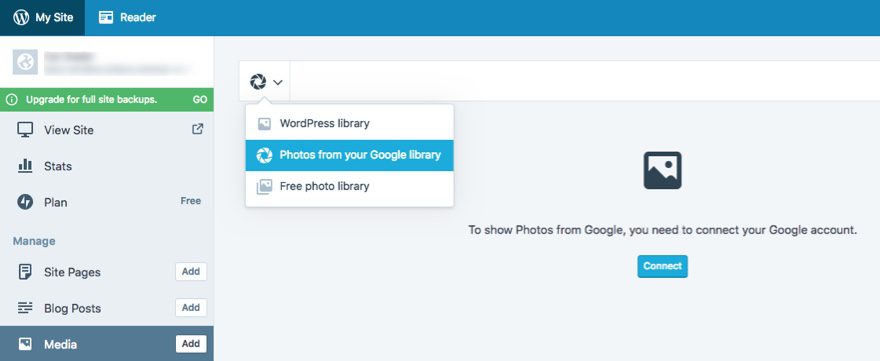Click the WordPress logo in My Site

pos(21,17)
